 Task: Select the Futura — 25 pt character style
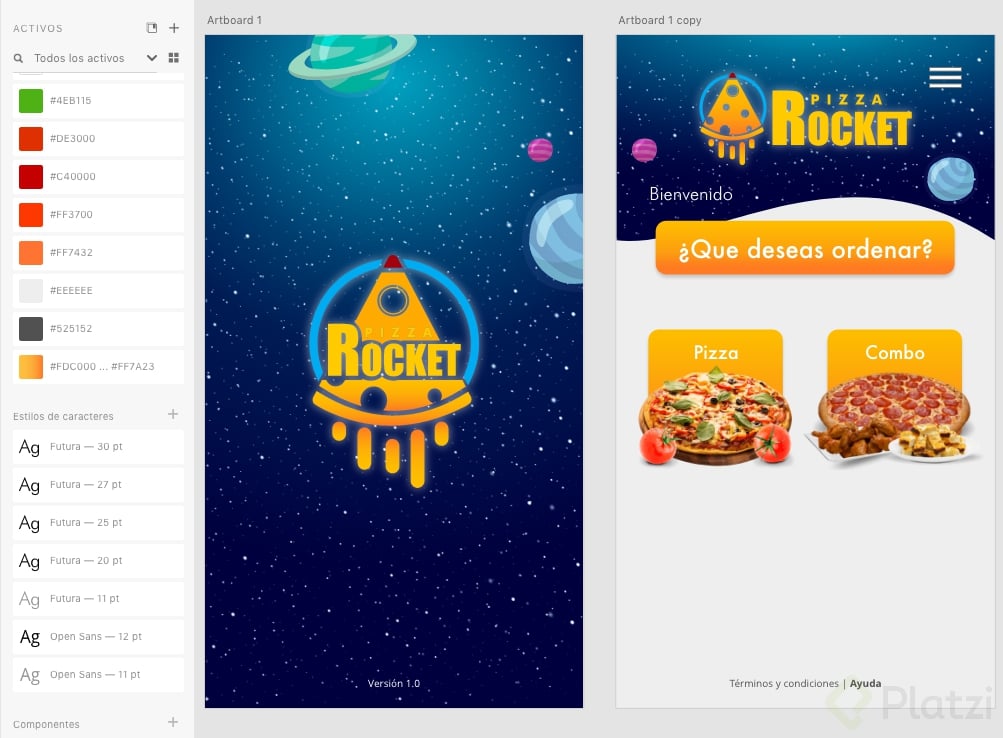click(98, 522)
